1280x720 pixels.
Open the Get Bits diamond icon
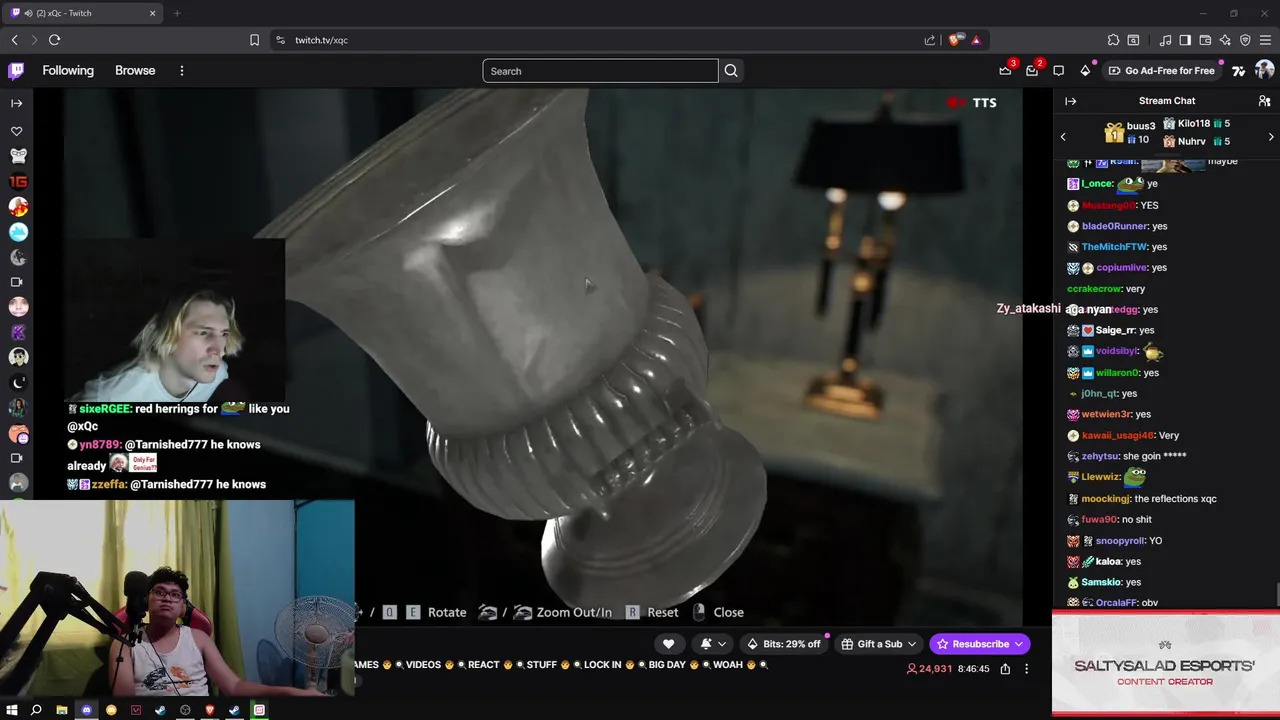(x=1085, y=71)
